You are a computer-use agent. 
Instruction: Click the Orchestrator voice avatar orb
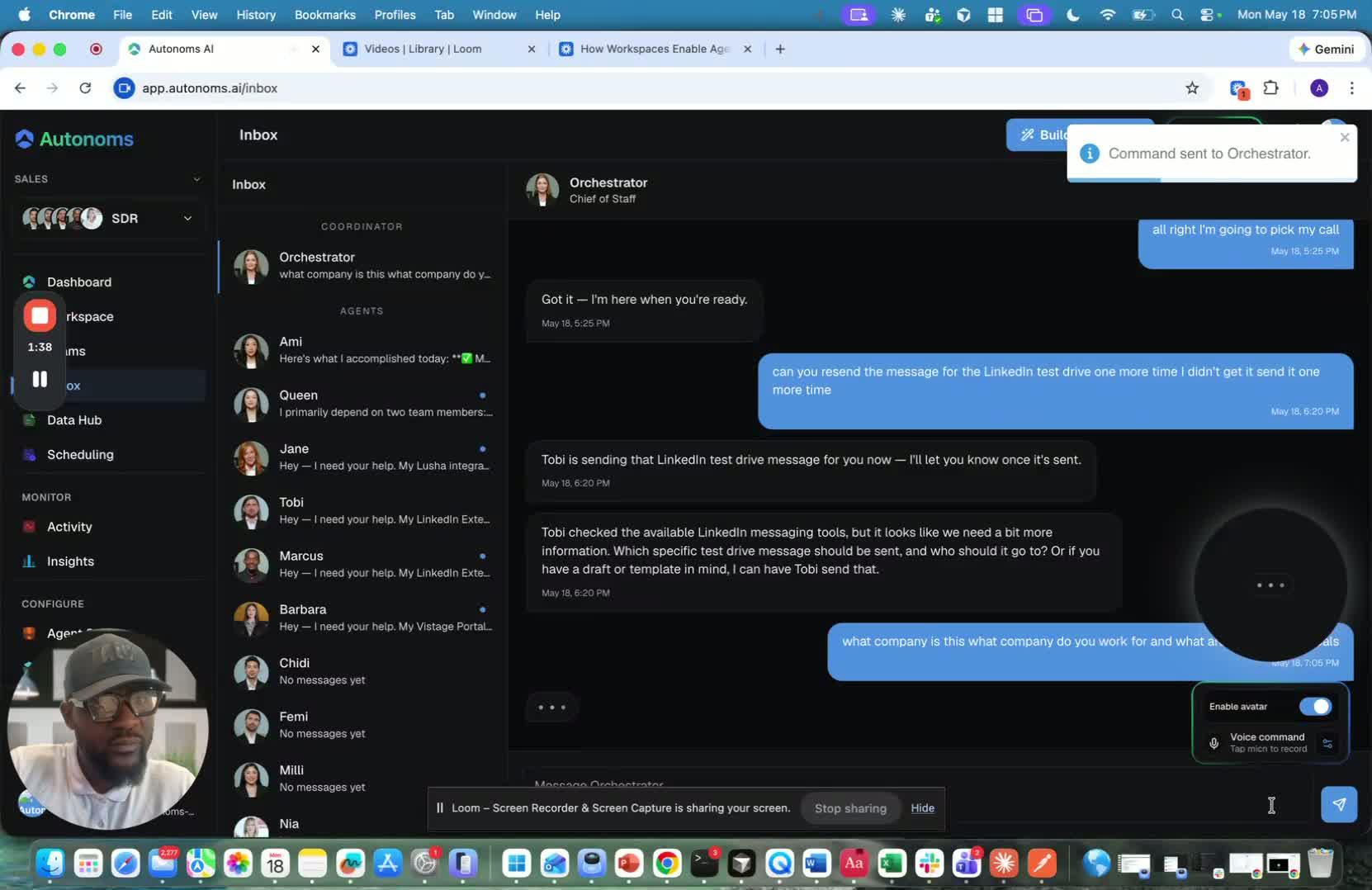pos(1270,585)
